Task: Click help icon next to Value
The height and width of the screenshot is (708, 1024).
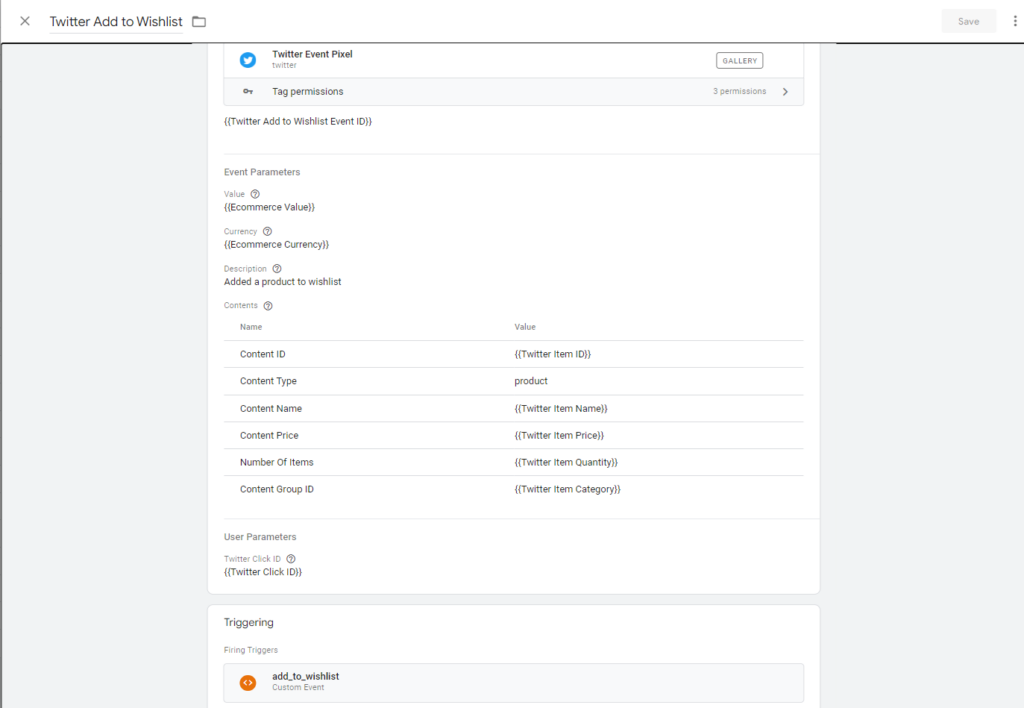Action: tap(255, 194)
